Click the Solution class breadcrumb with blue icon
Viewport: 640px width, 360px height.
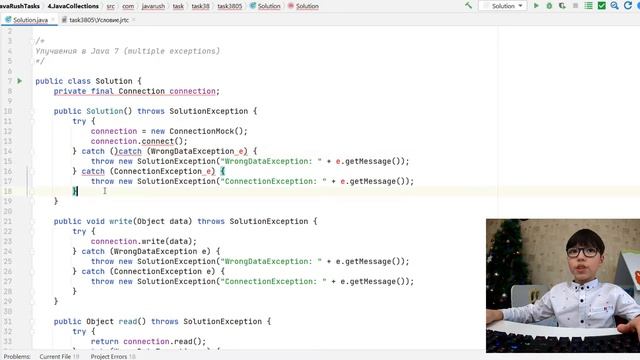[265, 6]
